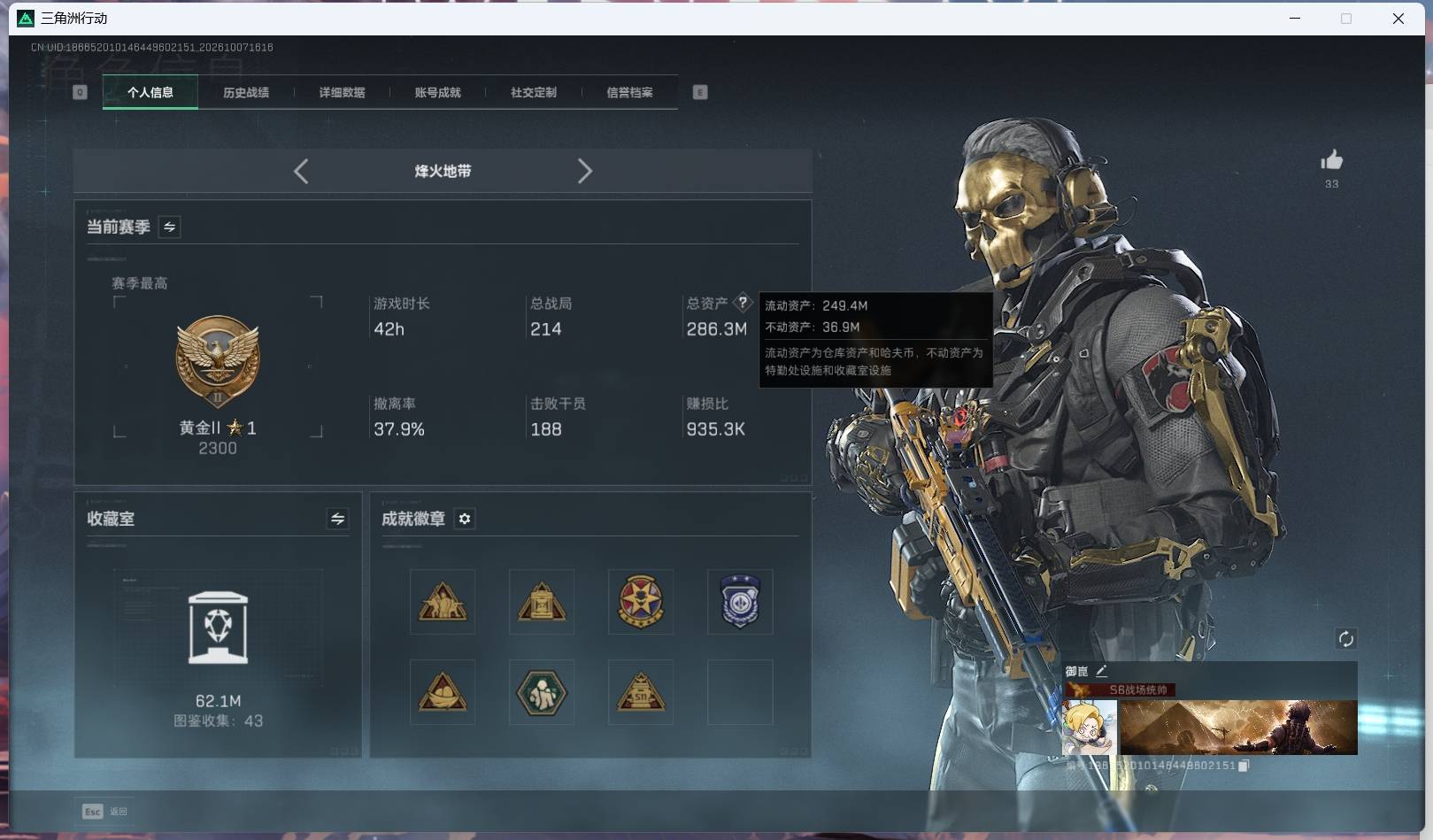Select the gold S11 pyramid badge
Image resolution: width=1433 pixels, height=840 pixels.
[x=641, y=692]
